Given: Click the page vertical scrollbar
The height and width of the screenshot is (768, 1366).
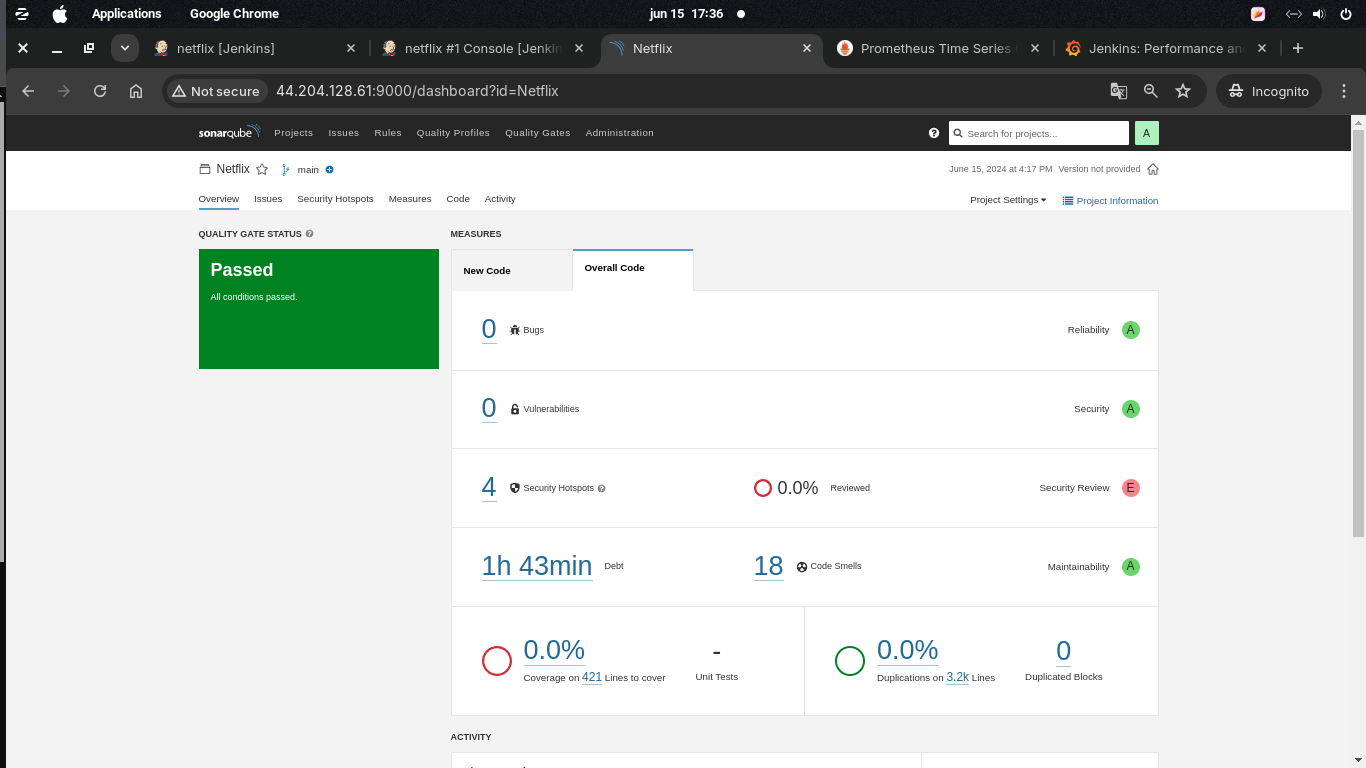Looking at the screenshot, I should point(1357,334).
